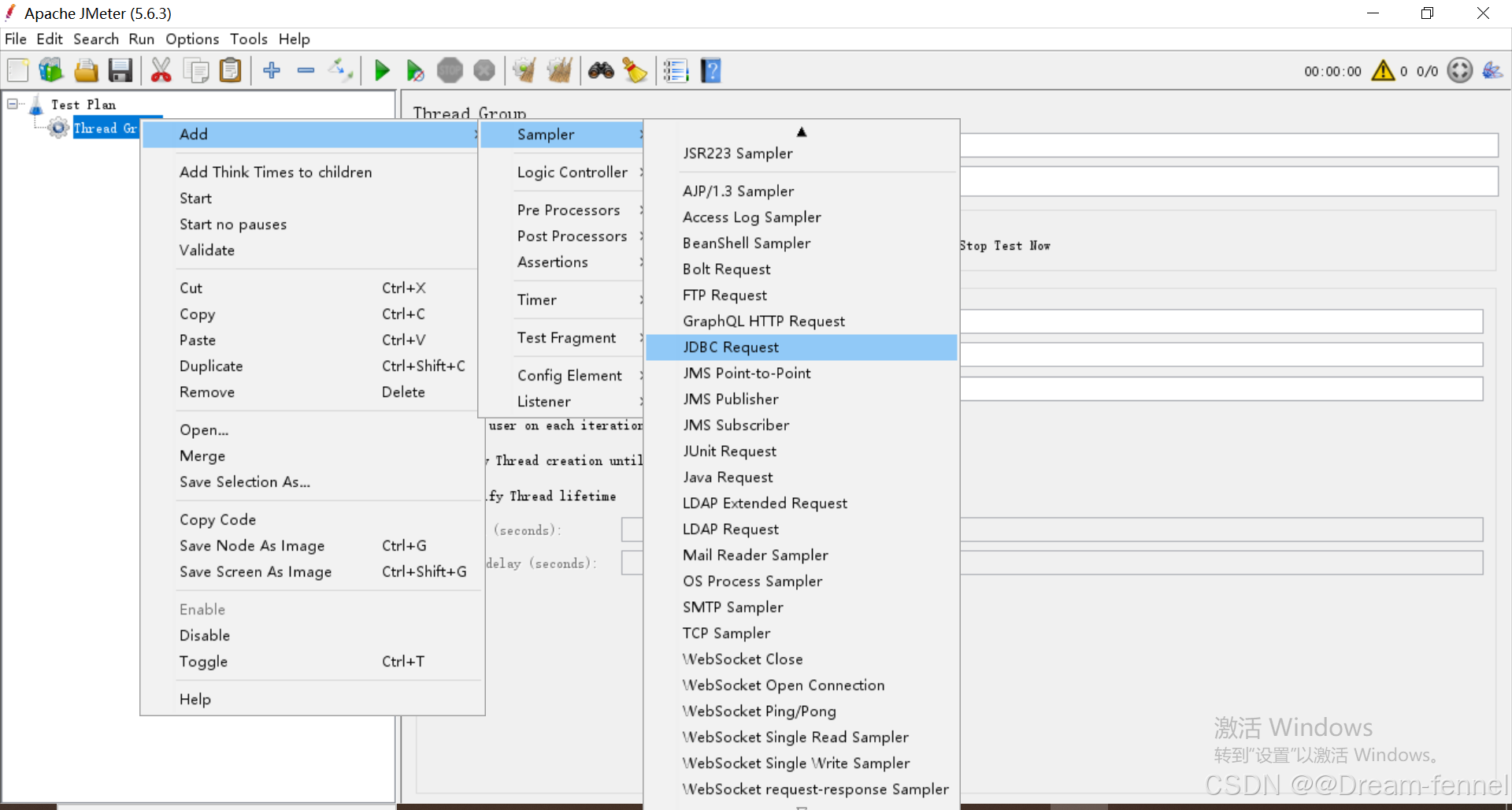Expand the Post Processors submenu
The image size is (1512, 810).
click(x=563, y=236)
